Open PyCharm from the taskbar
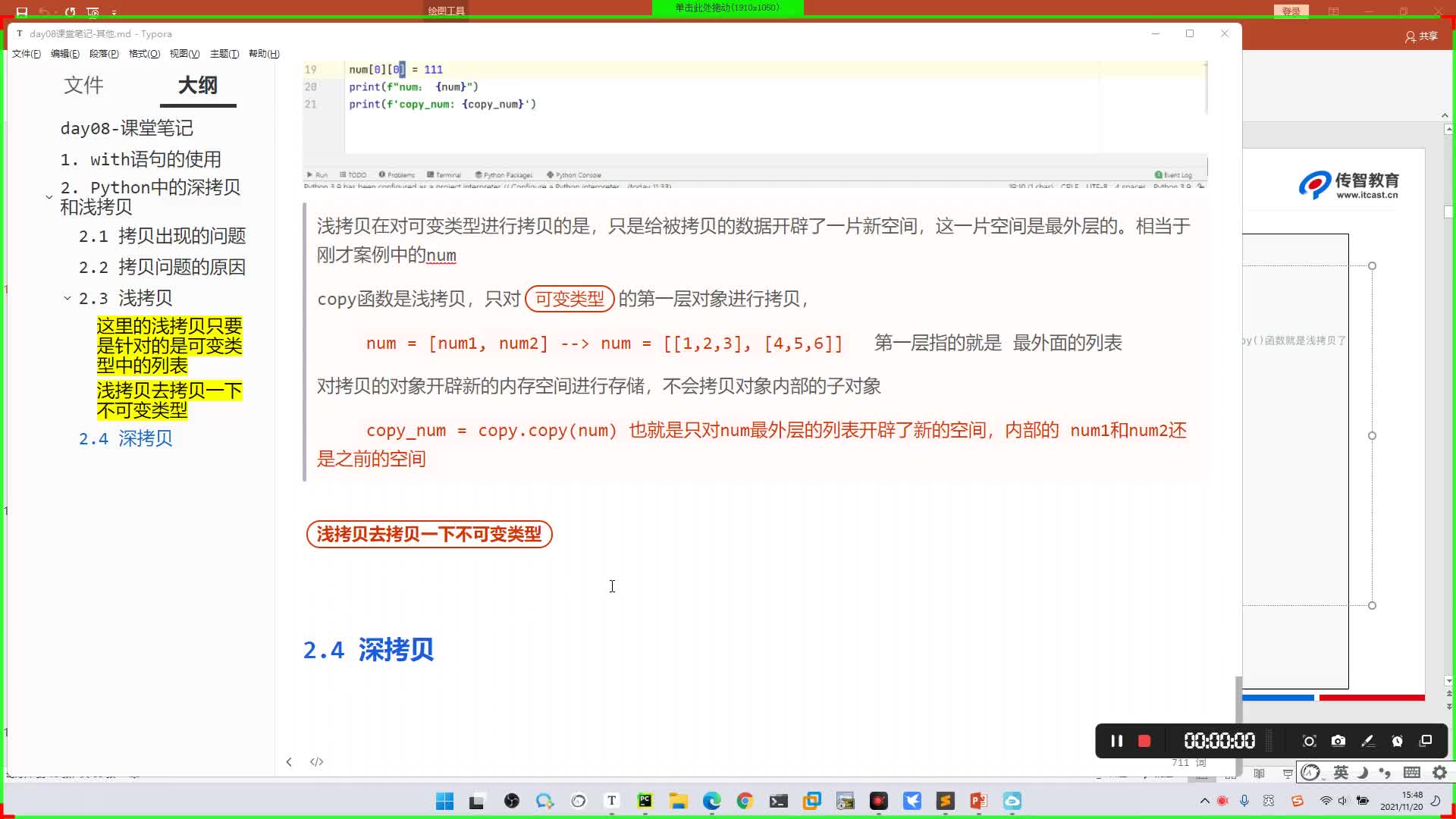Image resolution: width=1456 pixels, height=819 pixels. tap(645, 801)
